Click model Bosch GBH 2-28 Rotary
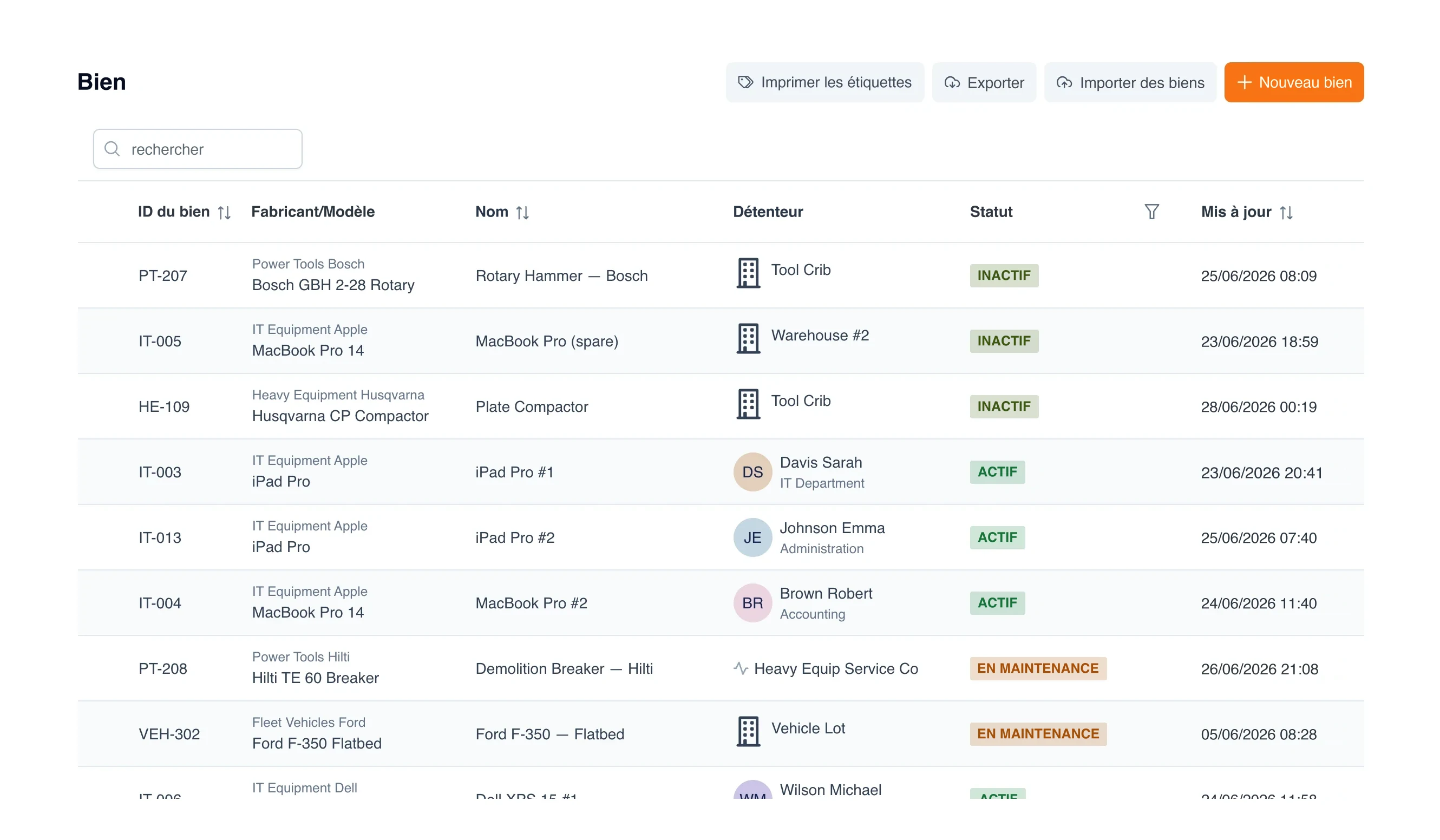The height and width of the screenshot is (840, 1440). pyautogui.click(x=333, y=285)
